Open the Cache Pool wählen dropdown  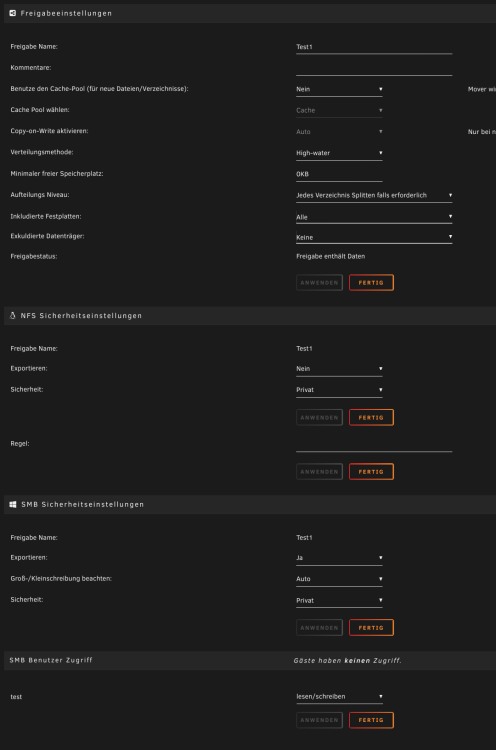339,110
